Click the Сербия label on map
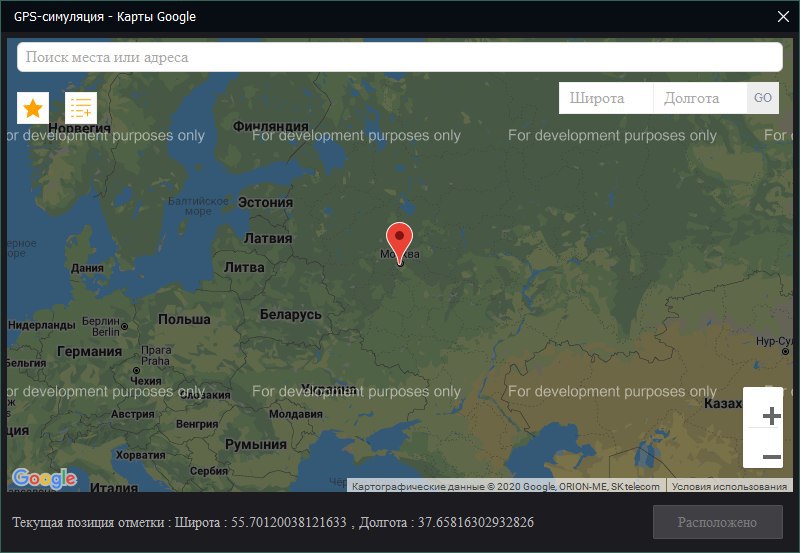 click(209, 470)
